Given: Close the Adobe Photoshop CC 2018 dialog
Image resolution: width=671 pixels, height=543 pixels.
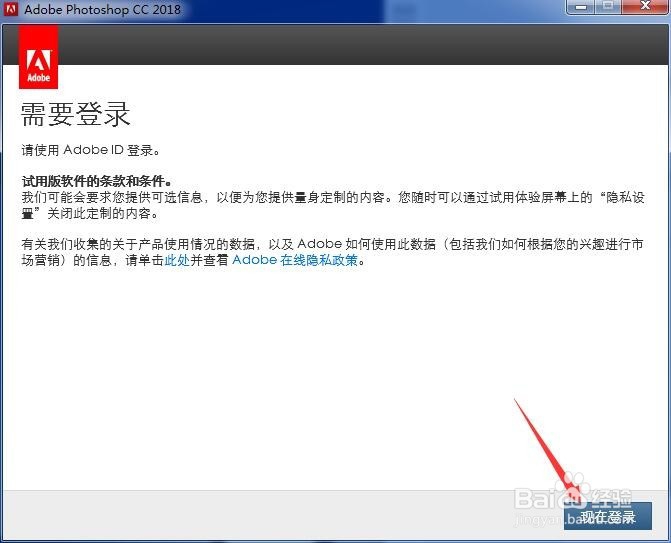Looking at the screenshot, I should click(645, 7).
